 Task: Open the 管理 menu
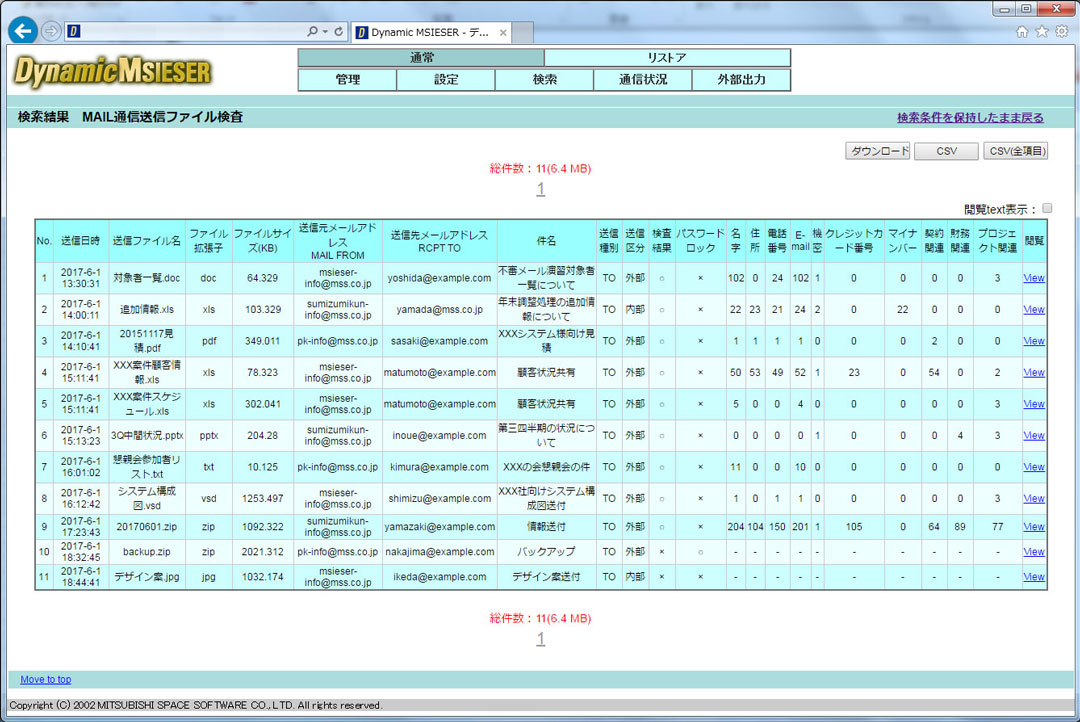347,80
